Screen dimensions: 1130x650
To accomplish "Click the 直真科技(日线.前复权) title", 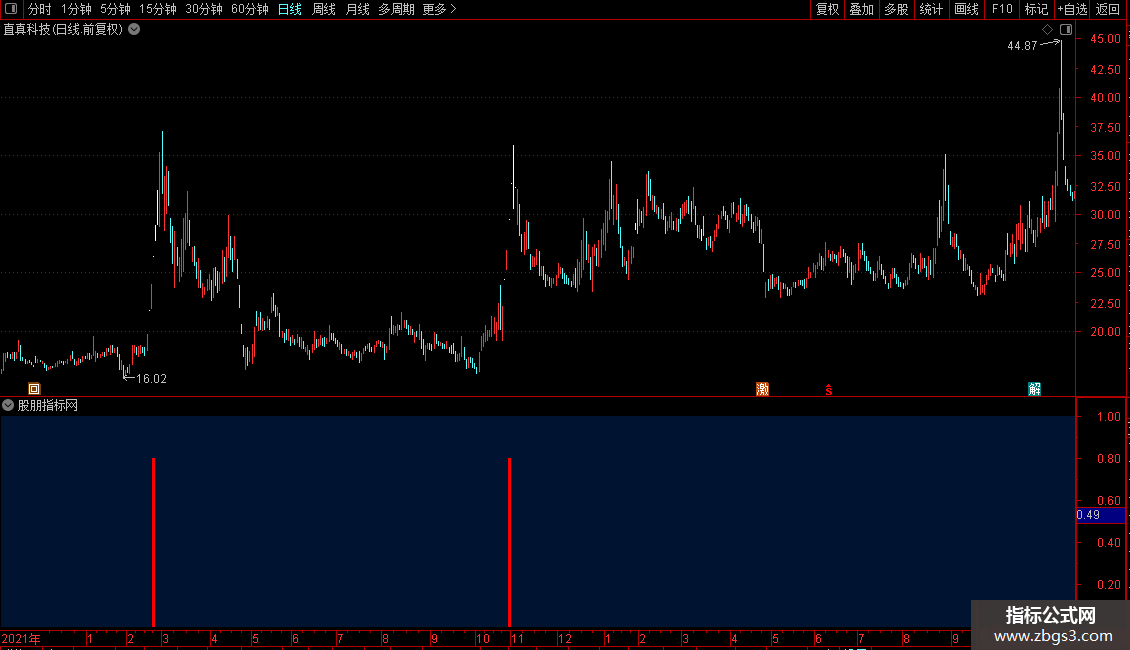I will (63, 30).
